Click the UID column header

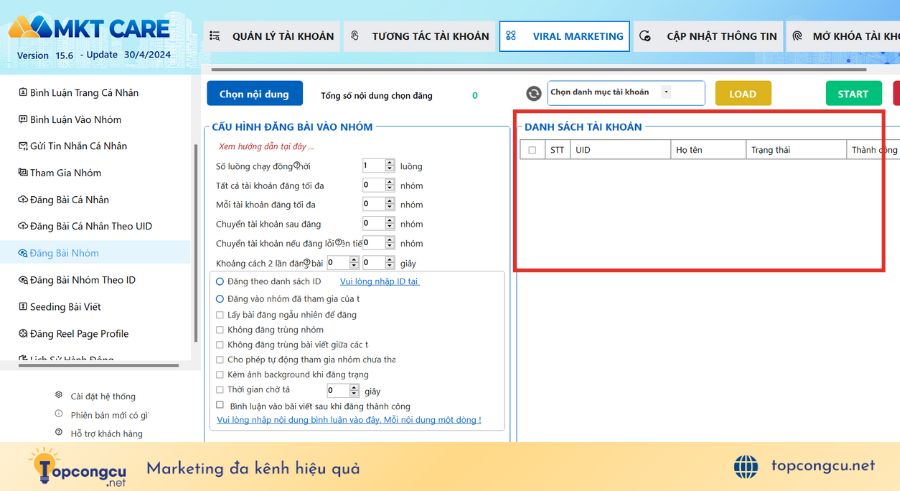click(x=620, y=150)
